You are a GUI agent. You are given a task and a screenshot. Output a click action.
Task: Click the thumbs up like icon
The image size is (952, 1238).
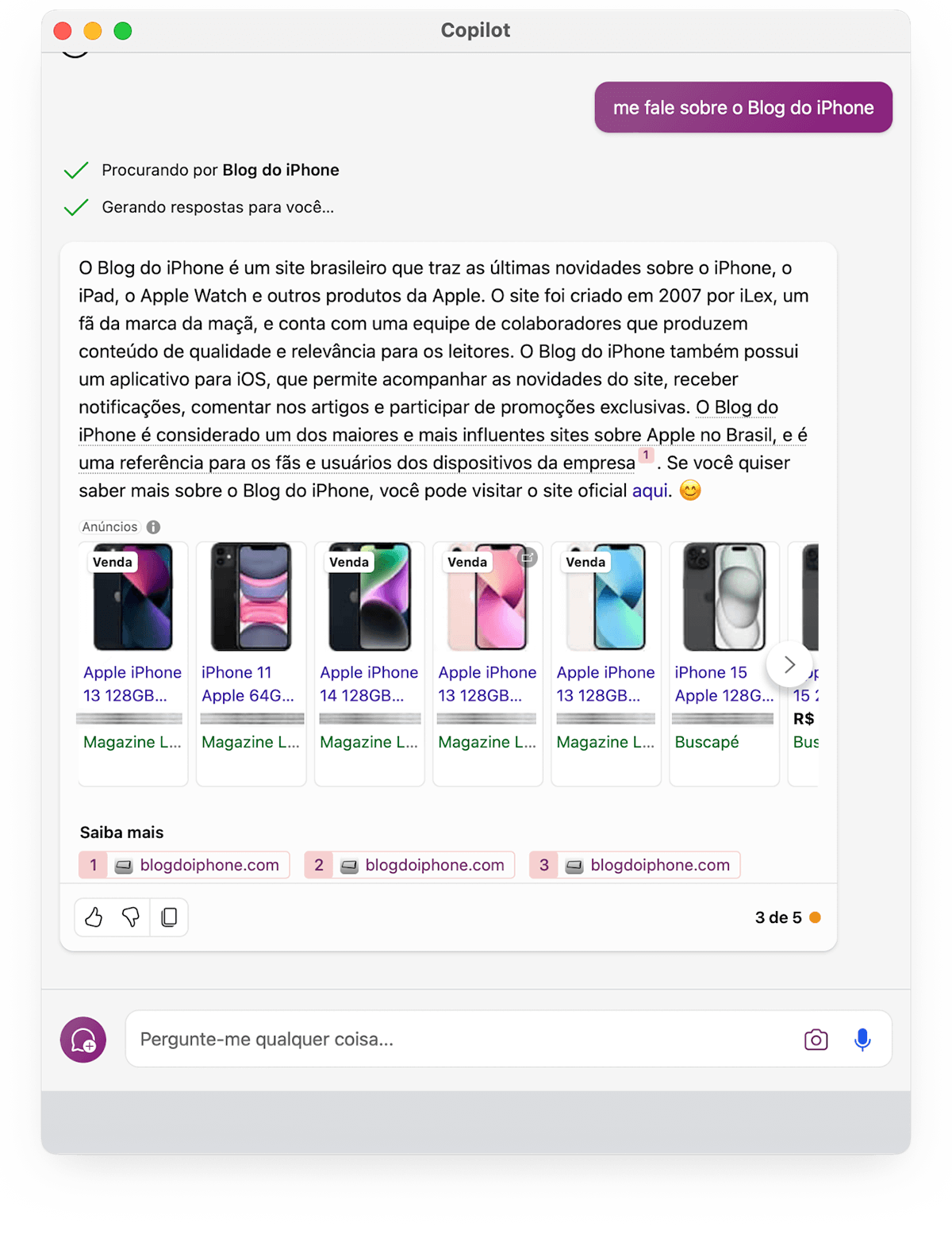point(94,917)
